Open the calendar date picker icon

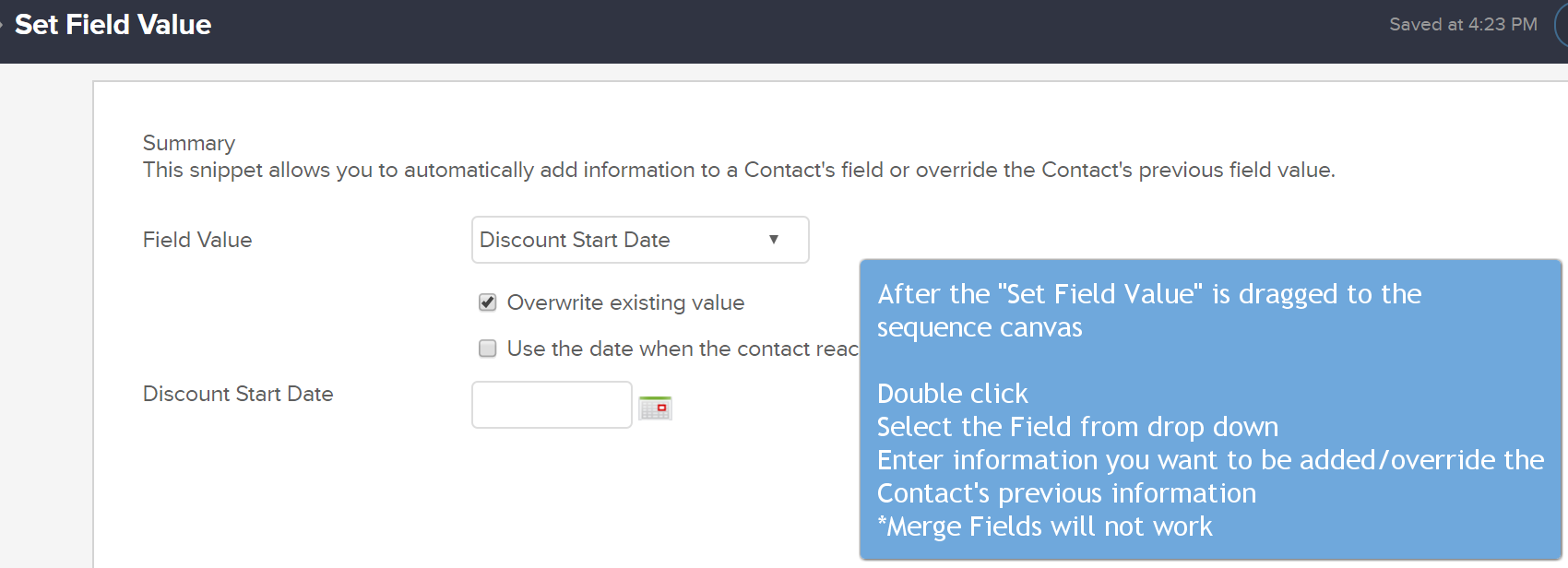point(655,408)
